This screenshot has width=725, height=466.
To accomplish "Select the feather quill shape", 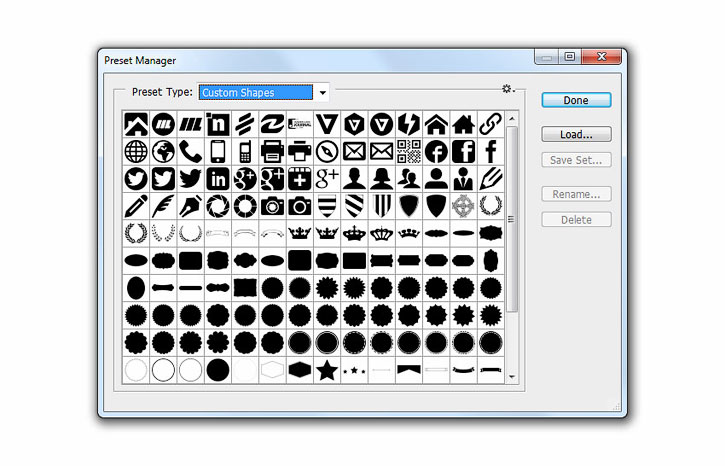I will coord(163,206).
